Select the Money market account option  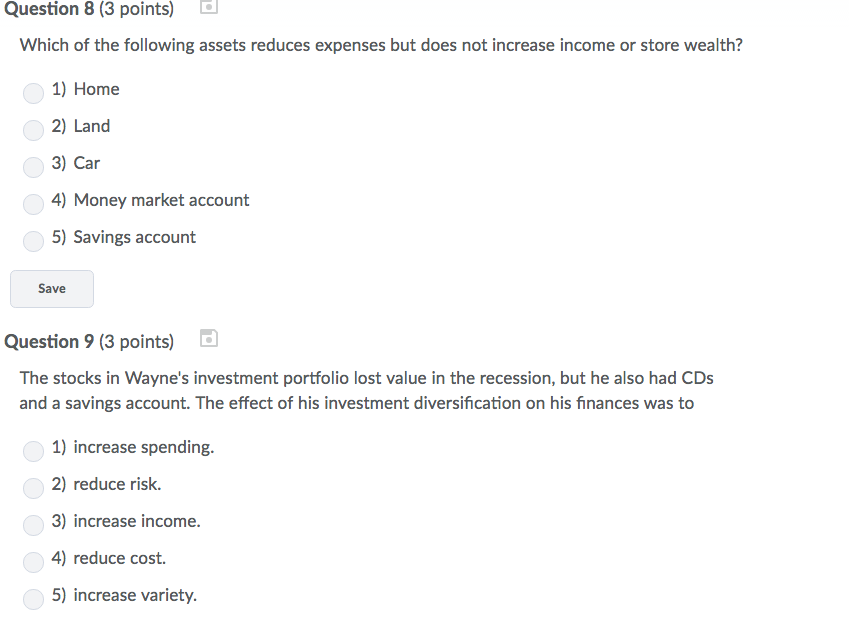33,204
